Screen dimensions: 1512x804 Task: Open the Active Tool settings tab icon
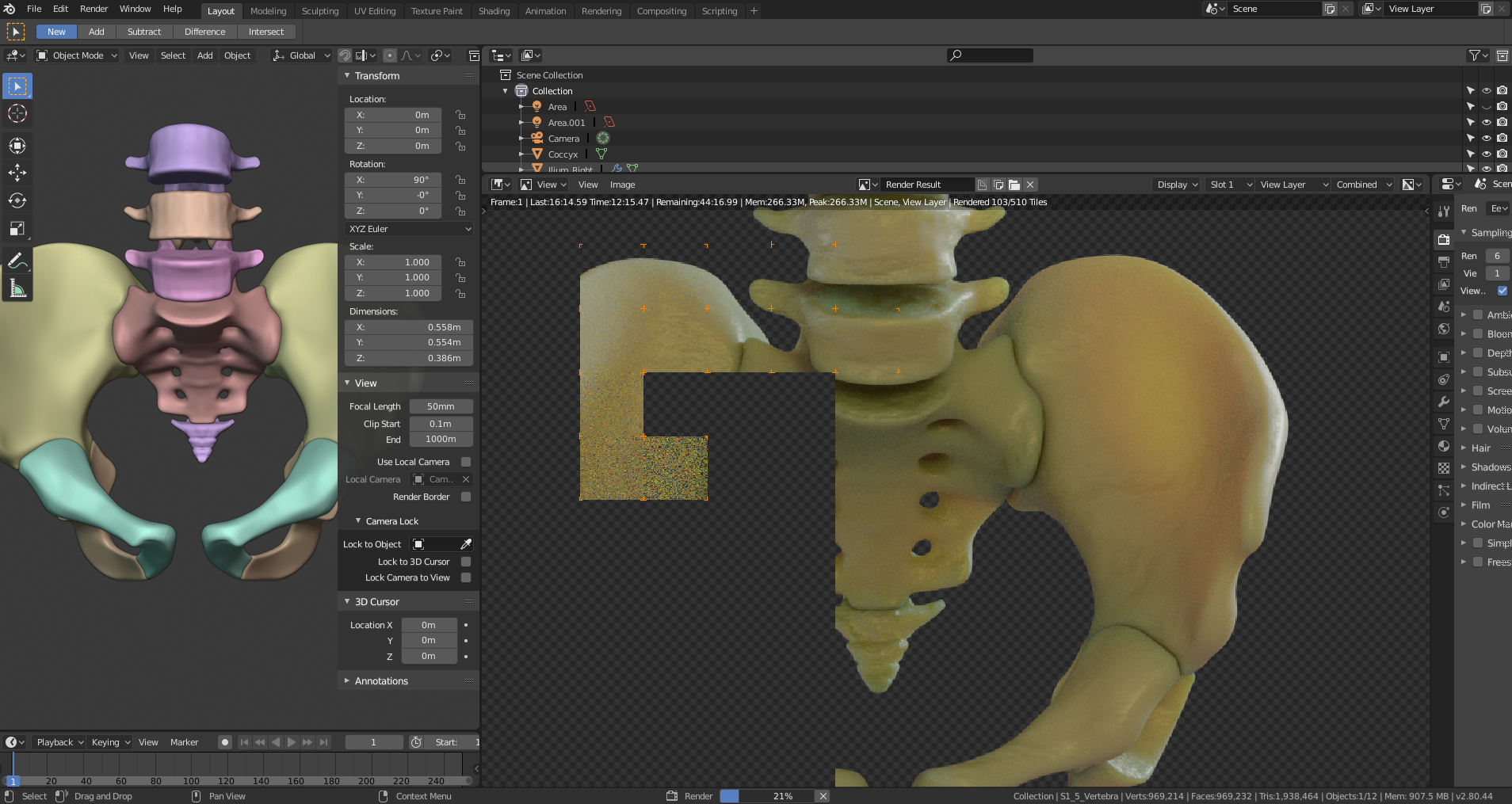click(1444, 211)
